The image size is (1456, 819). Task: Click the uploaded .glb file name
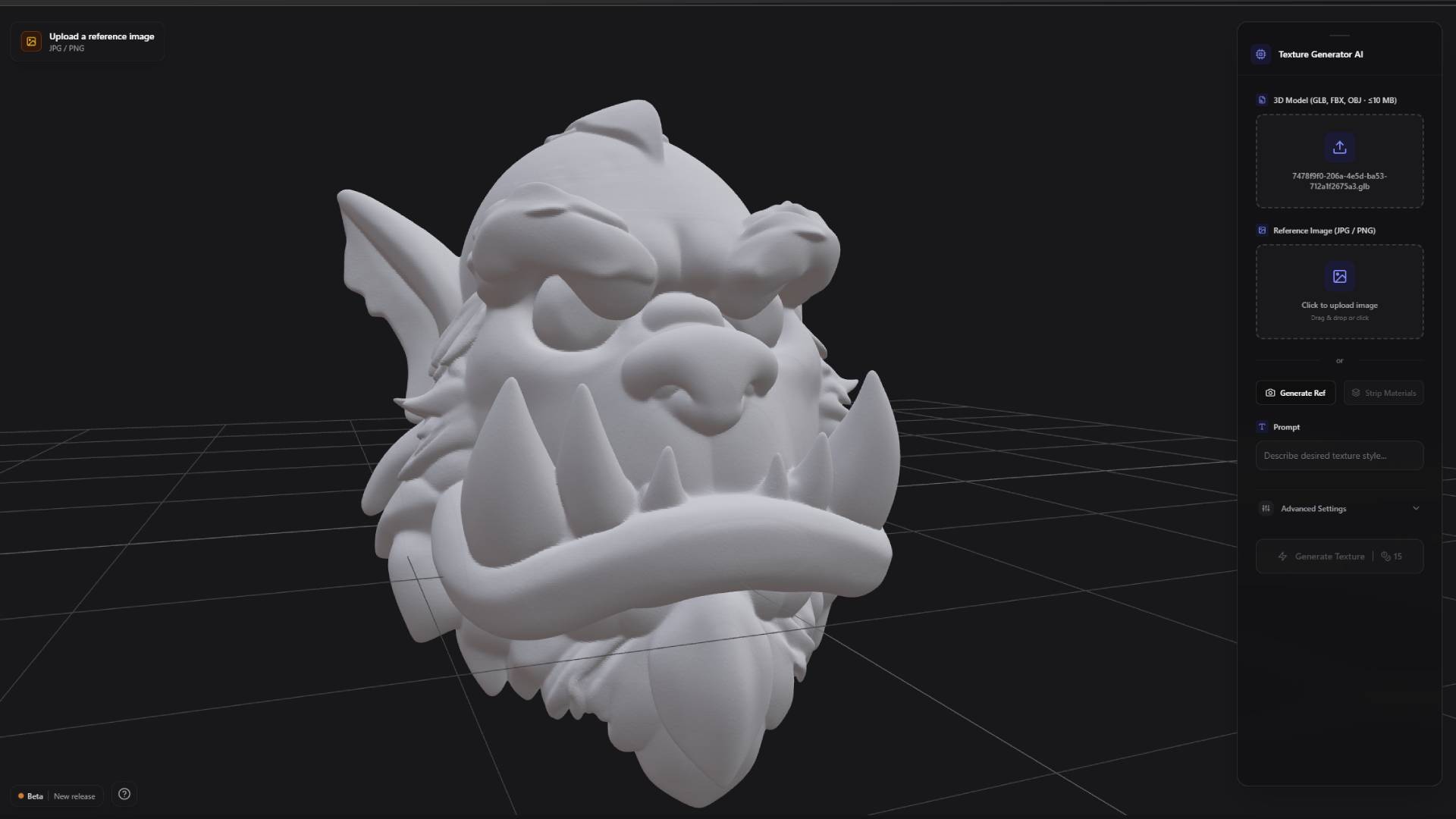pos(1339,181)
